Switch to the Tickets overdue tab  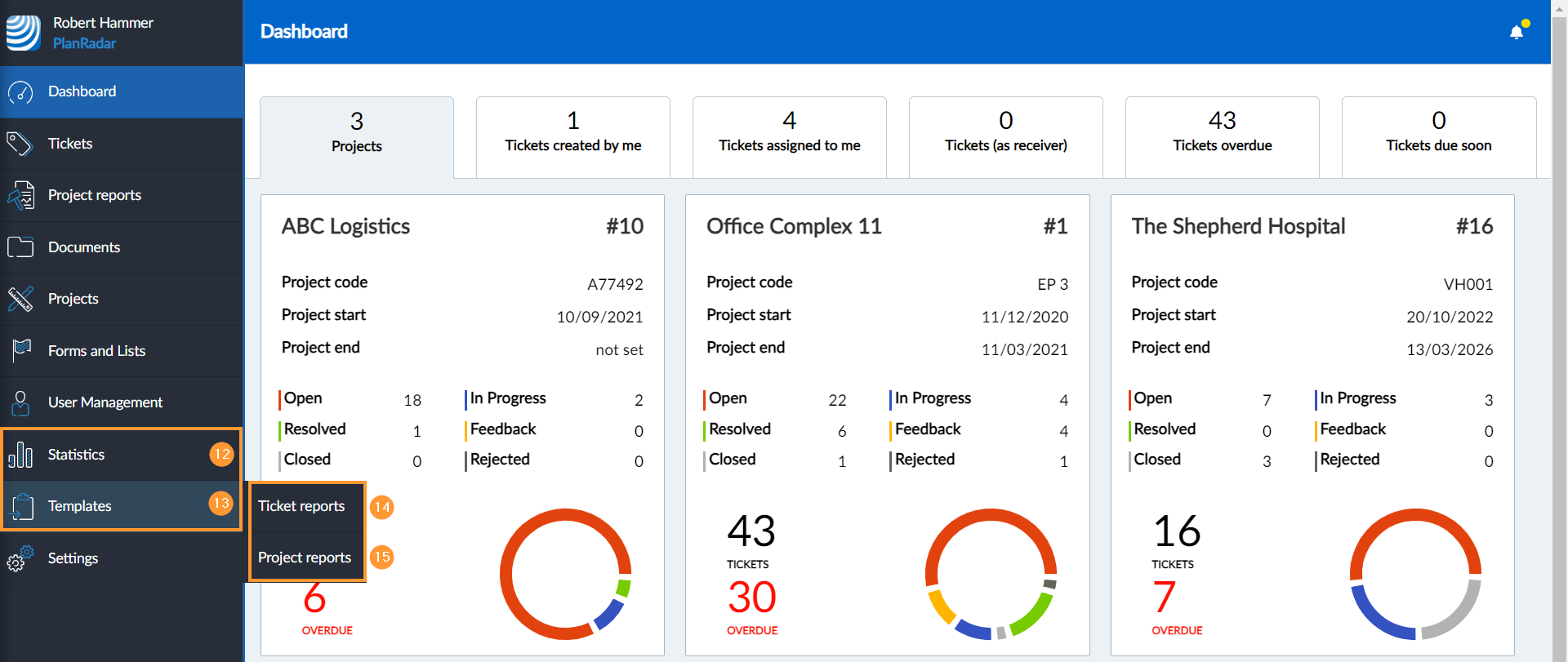pyautogui.click(x=1222, y=136)
